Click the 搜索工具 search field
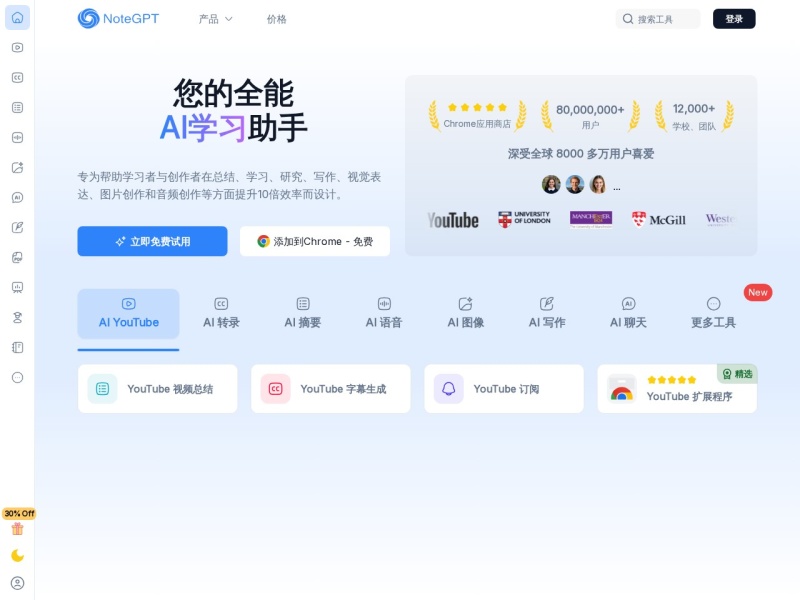This screenshot has height=600, width=800. click(657, 18)
